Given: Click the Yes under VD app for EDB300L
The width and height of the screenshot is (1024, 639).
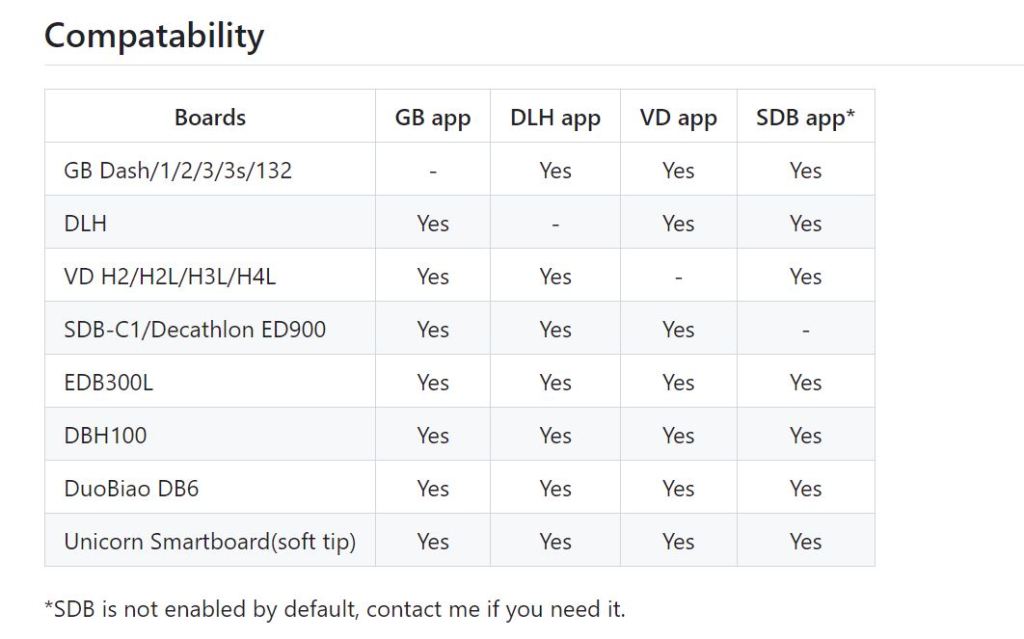Looking at the screenshot, I should [x=678, y=382].
